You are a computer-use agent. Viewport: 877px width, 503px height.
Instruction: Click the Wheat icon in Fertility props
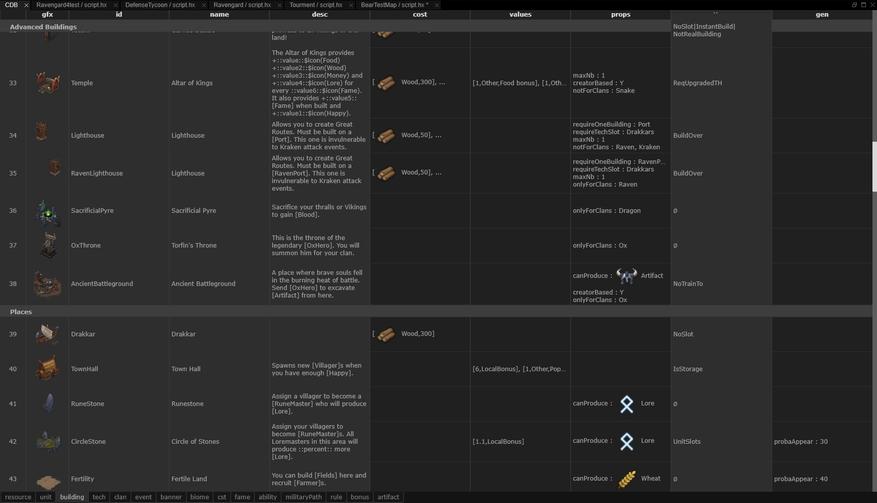click(x=627, y=479)
